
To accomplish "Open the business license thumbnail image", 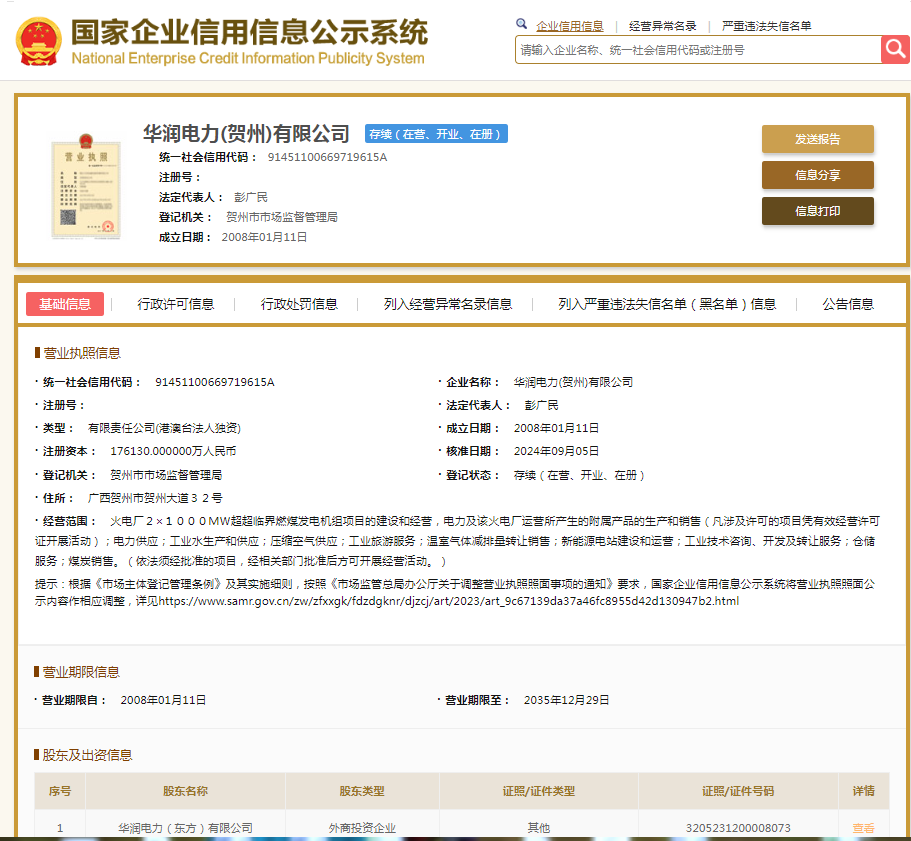I will tap(86, 187).
